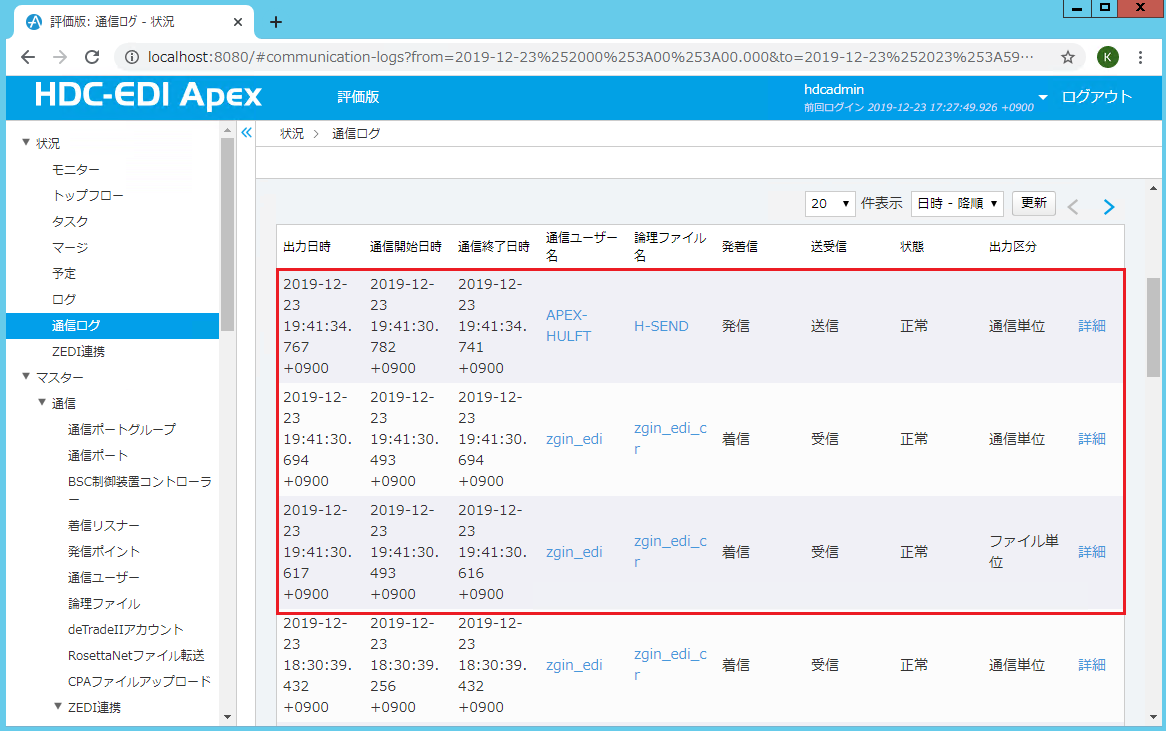The image size is (1166, 731).
Task: Click the main content vertical scrollbar
Action: point(1153,327)
